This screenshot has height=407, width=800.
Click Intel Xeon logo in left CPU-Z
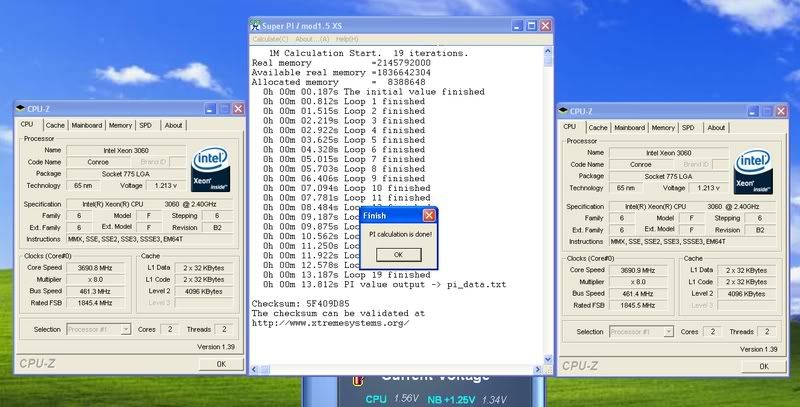pyautogui.click(x=211, y=169)
